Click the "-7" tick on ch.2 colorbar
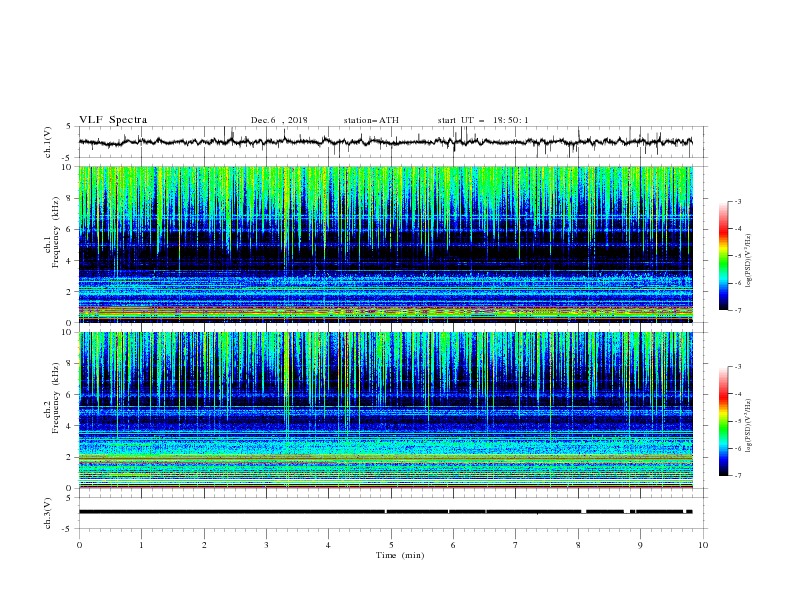Screen dimensions: 792x612 pos(738,476)
